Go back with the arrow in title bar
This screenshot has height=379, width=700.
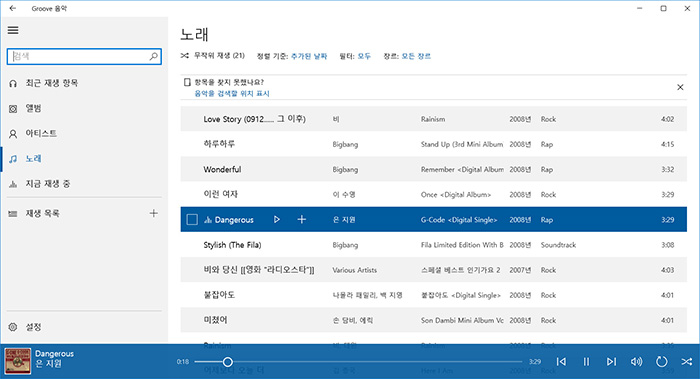tap(12, 8)
